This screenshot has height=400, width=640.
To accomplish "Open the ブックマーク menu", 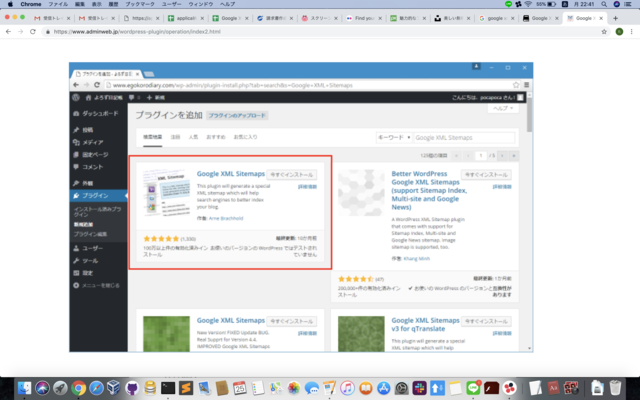I will [x=140, y=4].
